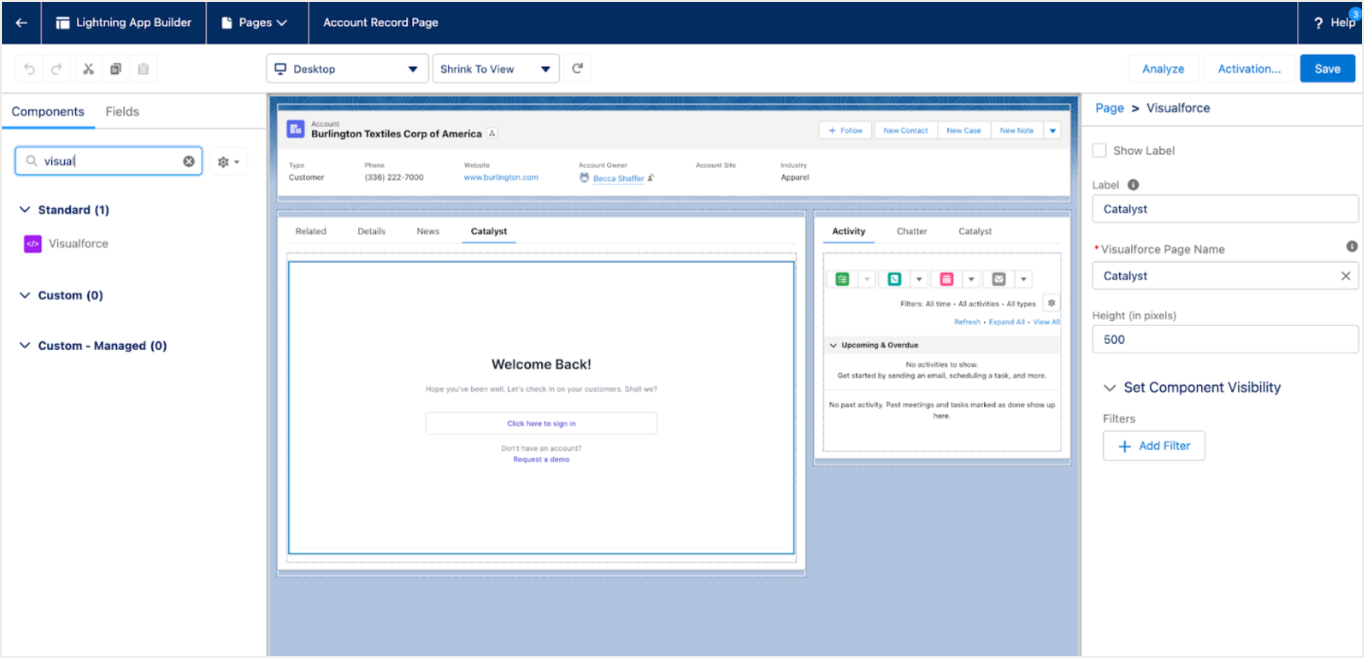Click the Analyze button
The image size is (1364, 658).
[1163, 69]
